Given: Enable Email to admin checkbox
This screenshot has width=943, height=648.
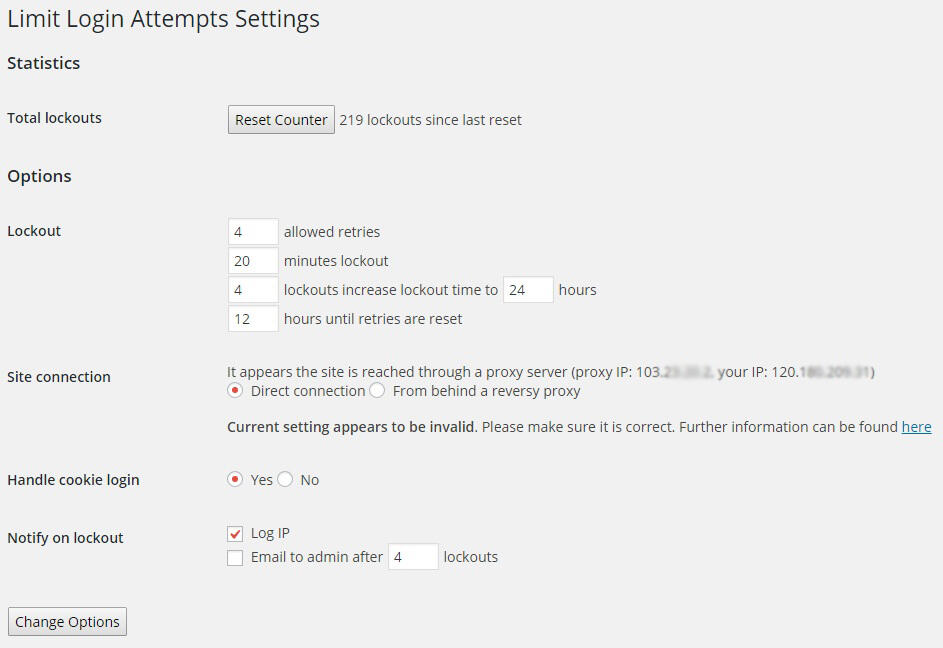Looking at the screenshot, I should point(236,558).
